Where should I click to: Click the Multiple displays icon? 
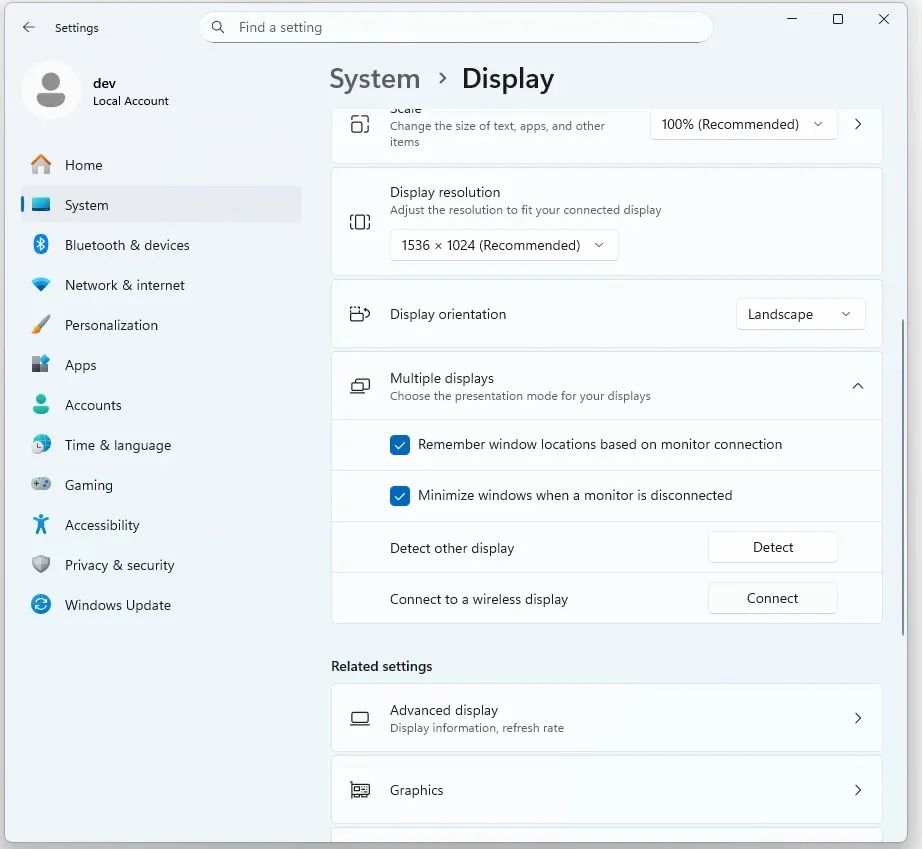click(360, 386)
